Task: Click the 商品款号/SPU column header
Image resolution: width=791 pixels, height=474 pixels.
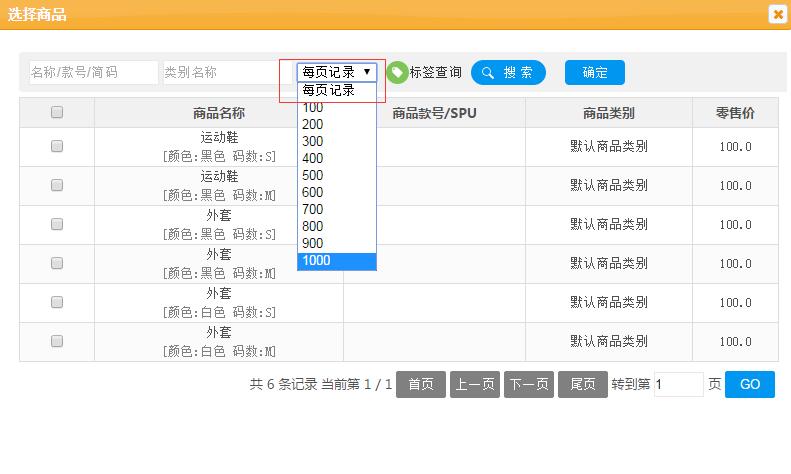Action: click(434, 113)
